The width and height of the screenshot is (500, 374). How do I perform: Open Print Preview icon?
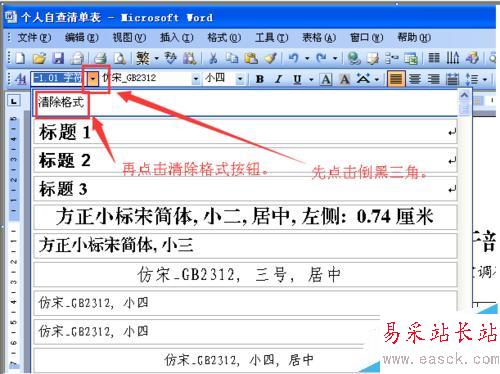(120, 58)
